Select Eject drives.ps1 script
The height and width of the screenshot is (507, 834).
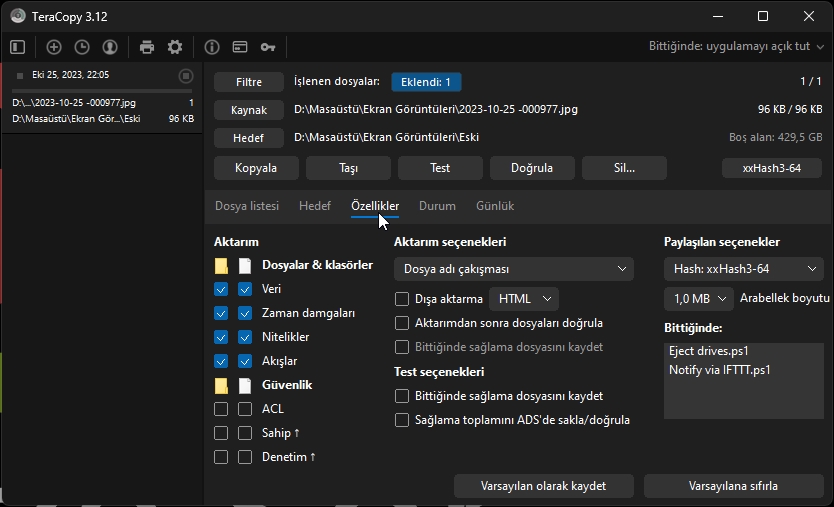tap(708, 351)
